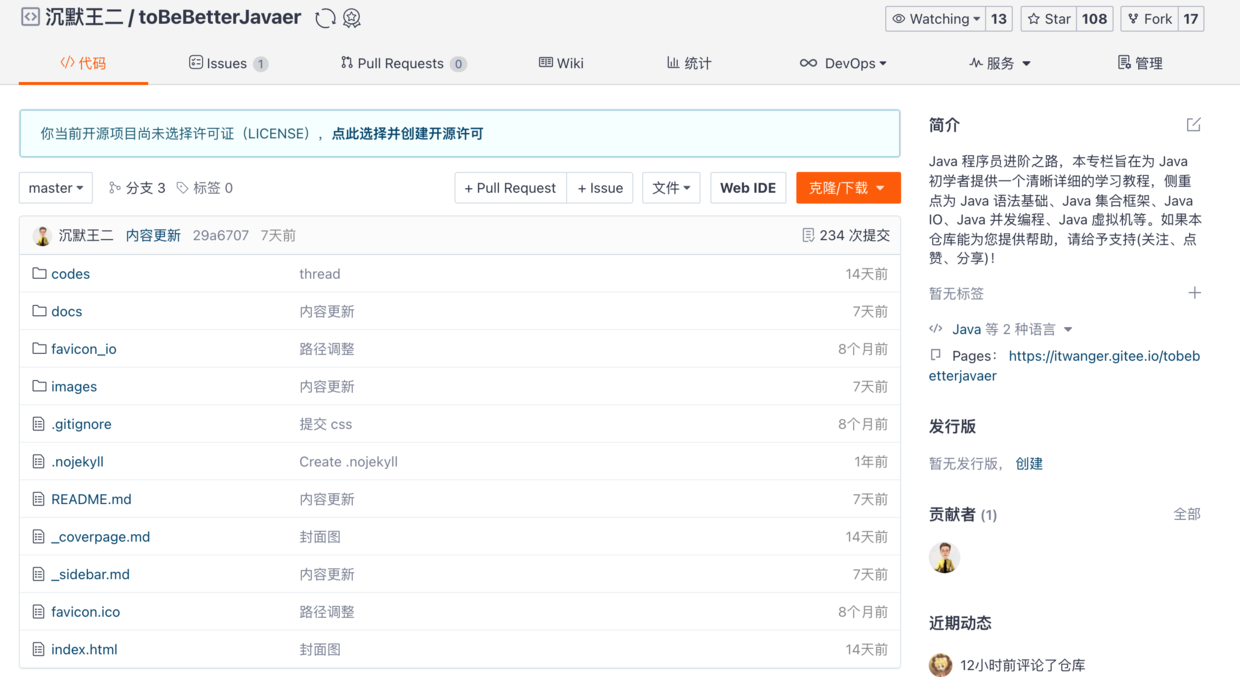The width and height of the screenshot is (1240, 677).
Task: Open contributor avatar under 贡献者
Action: click(x=944, y=557)
